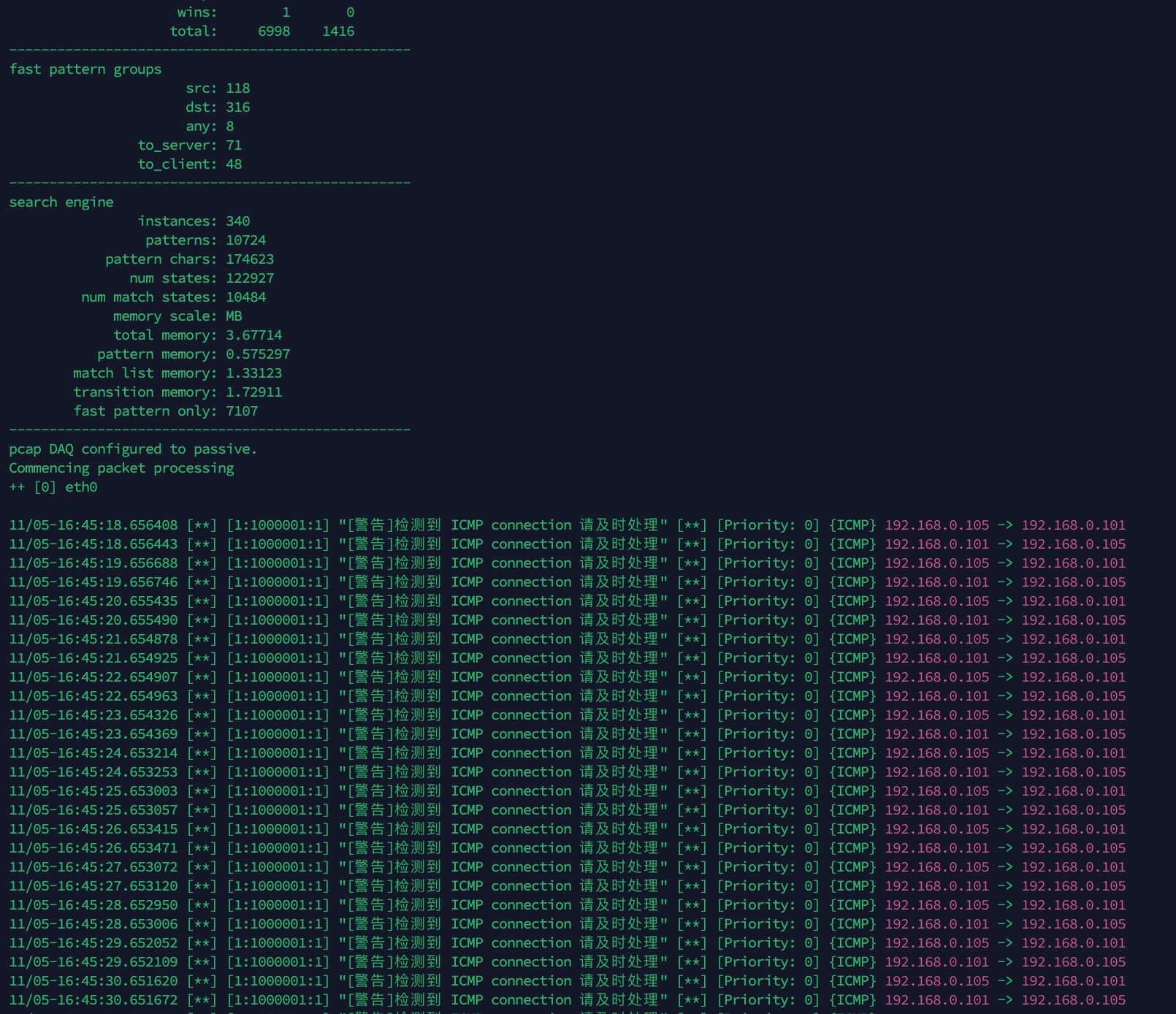1176x1014 pixels.
Task: Select the 'fast pattern groups' heading
Action: pyautogui.click(x=85, y=69)
